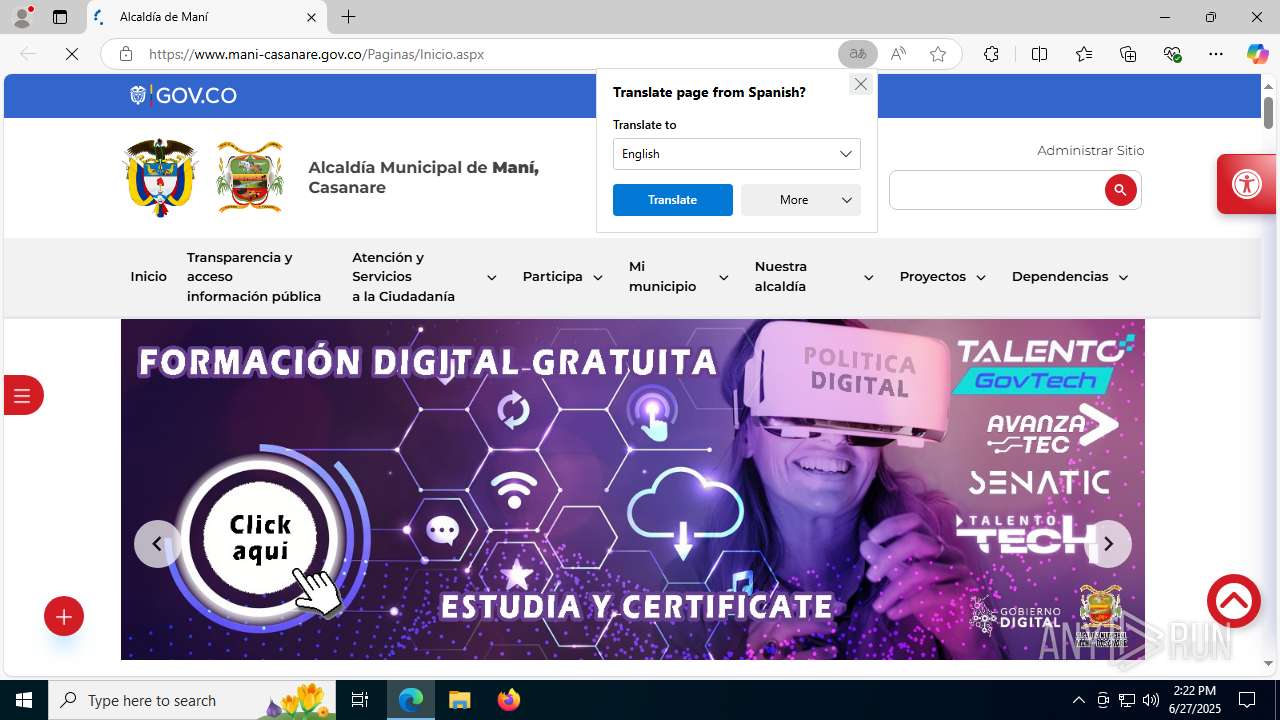Open the Favorites list icon
Screen dimensions: 1280x720
(x=1084, y=54)
